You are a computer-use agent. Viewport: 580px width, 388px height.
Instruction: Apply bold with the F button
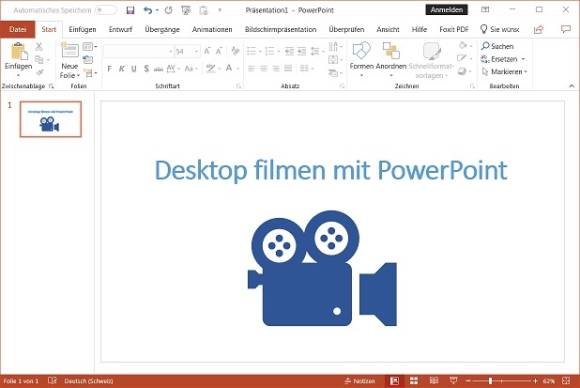109,69
